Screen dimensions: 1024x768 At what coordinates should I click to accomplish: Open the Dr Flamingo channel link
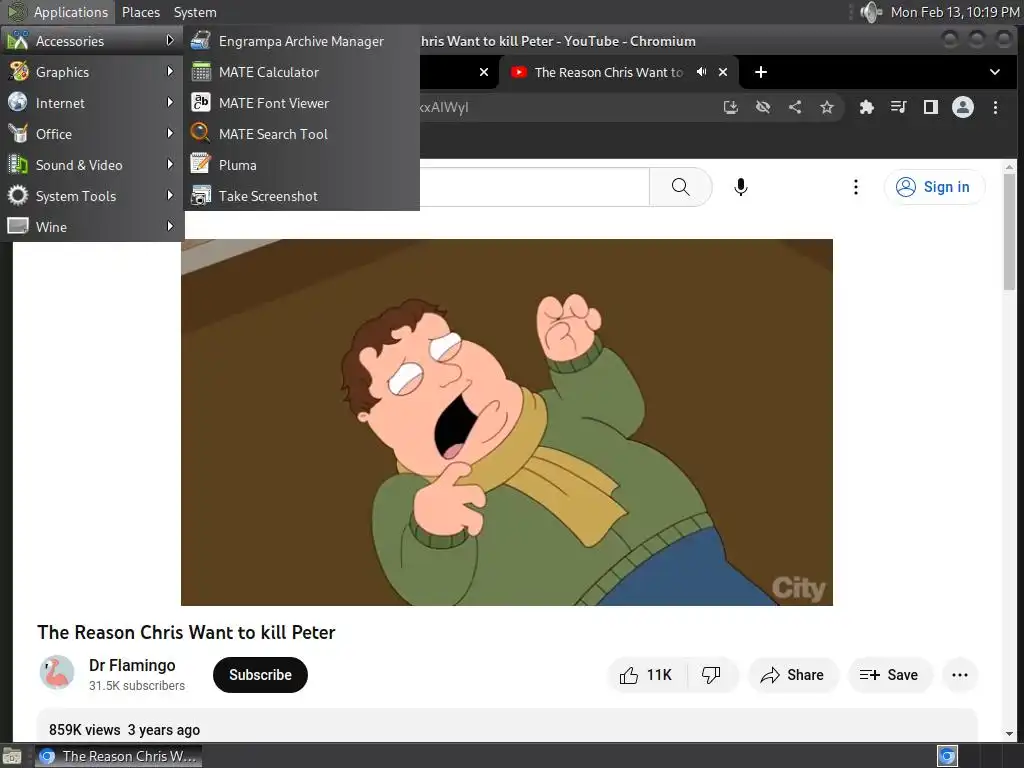pos(132,665)
